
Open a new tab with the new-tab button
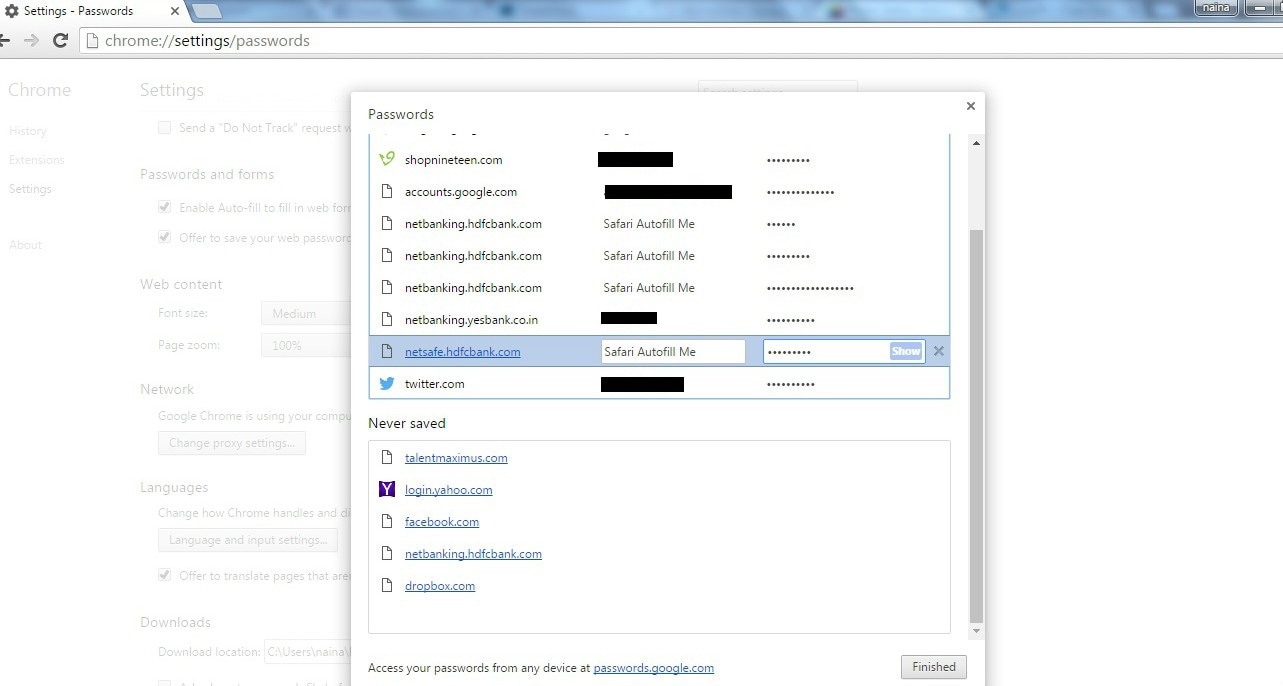[x=206, y=11]
